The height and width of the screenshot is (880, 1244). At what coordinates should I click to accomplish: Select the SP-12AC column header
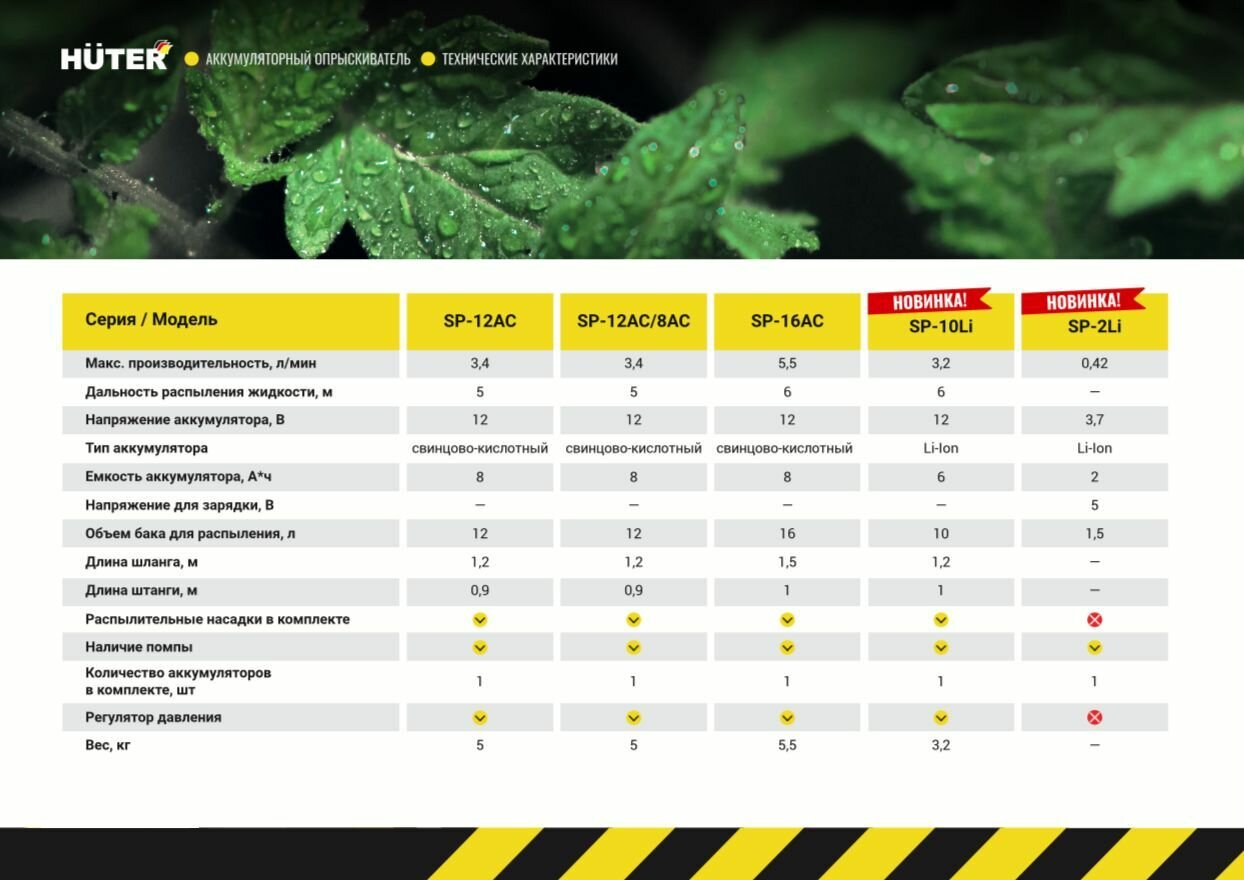point(480,321)
